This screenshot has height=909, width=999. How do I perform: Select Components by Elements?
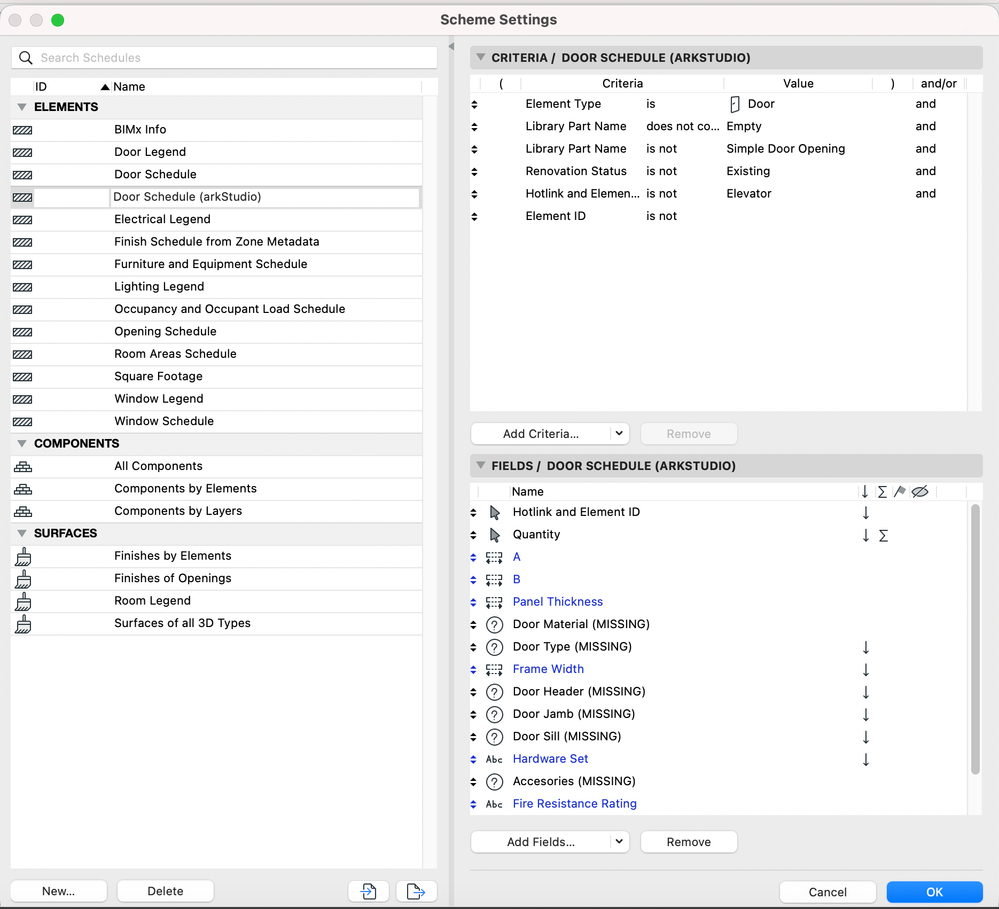click(217, 489)
